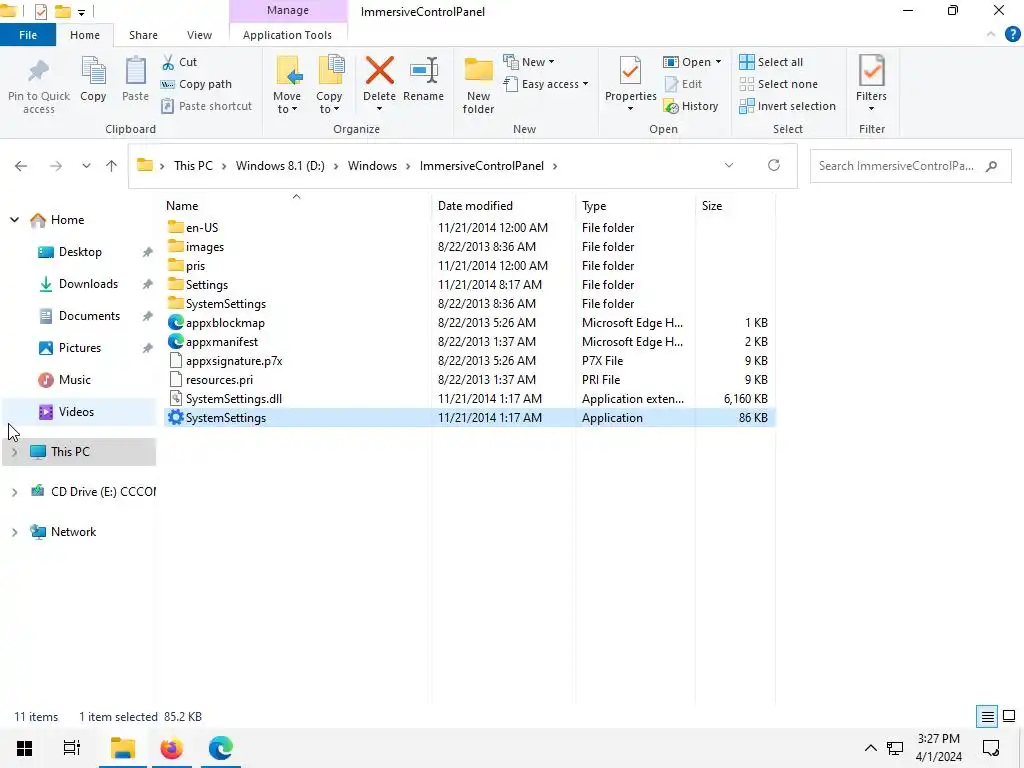Expand CD Drive (E:) node
1024x768 pixels.
coord(14,492)
